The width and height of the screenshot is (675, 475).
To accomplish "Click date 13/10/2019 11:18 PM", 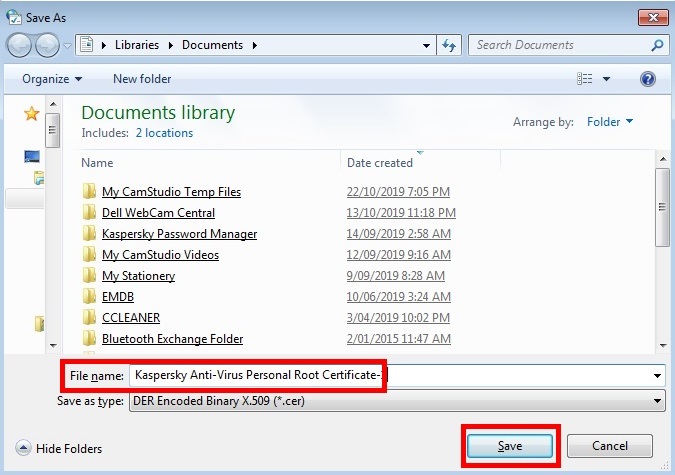I will pyautogui.click(x=401, y=213).
